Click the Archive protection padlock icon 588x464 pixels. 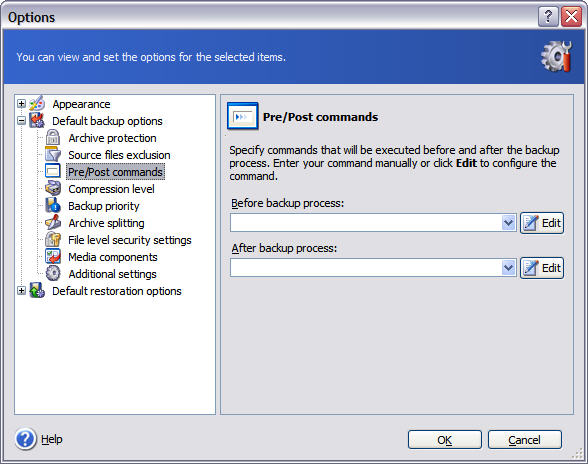coord(52,138)
